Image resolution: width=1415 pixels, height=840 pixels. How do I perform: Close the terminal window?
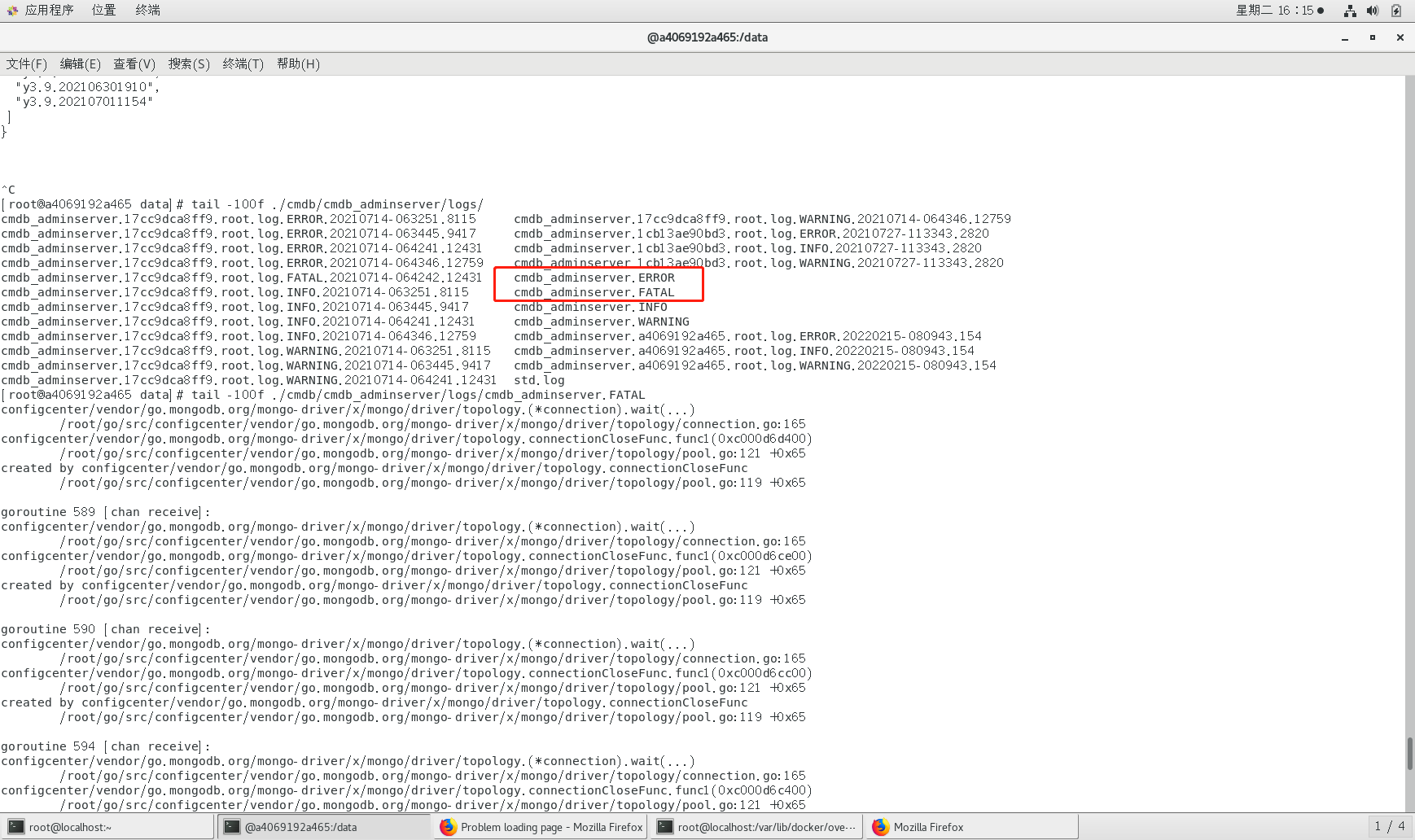pyautogui.click(x=1400, y=37)
